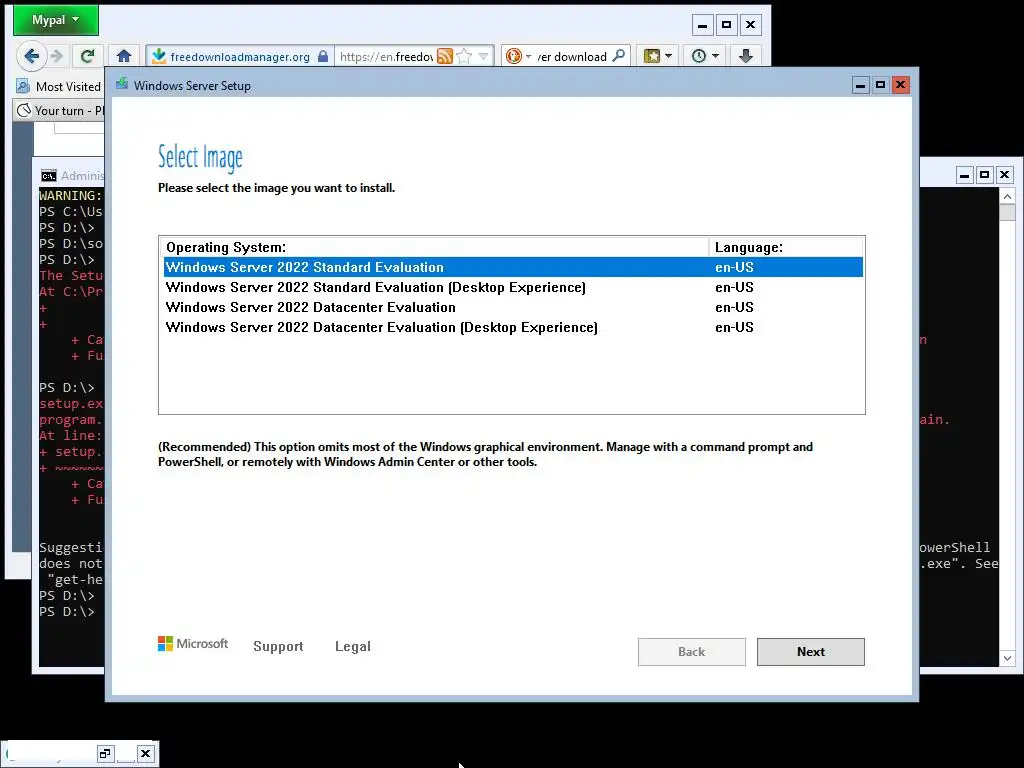Screen dimensions: 1024x768
Task: Expand the history button dropdown arrow
Action: [716, 56]
